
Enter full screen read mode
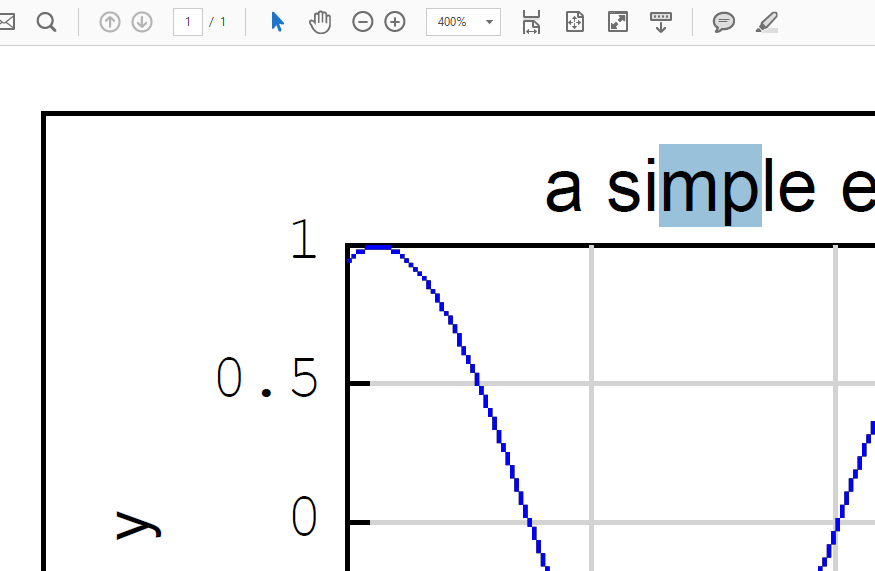pos(618,22)
